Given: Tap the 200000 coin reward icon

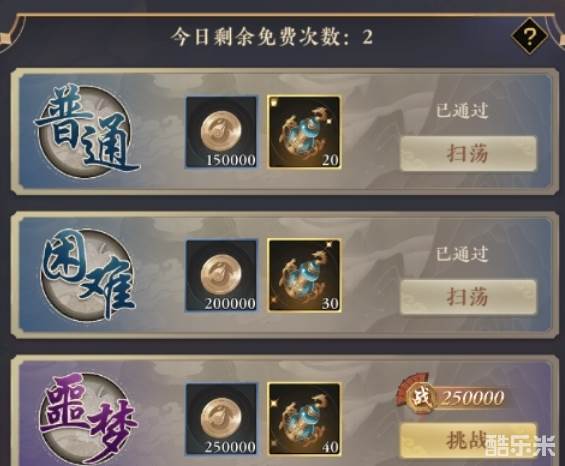Looking at the screenshot, I should point(221,276).
